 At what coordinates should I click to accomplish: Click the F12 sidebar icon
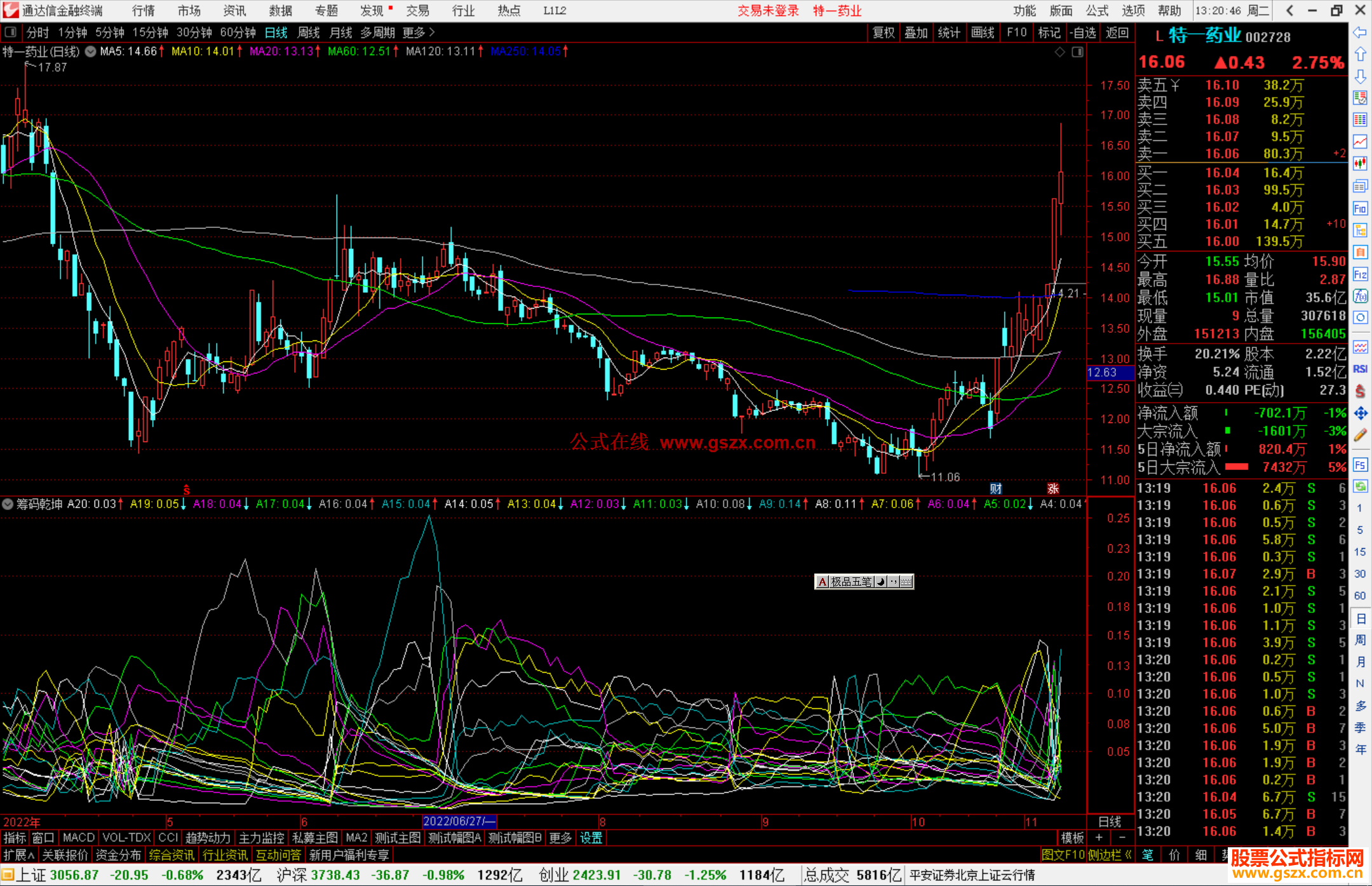[x=1360, y=274]
